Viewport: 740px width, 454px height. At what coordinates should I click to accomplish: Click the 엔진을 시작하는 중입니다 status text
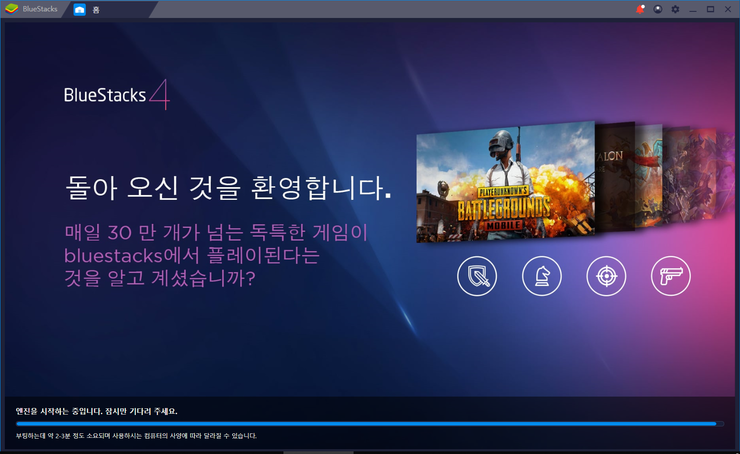click(96, 412)
